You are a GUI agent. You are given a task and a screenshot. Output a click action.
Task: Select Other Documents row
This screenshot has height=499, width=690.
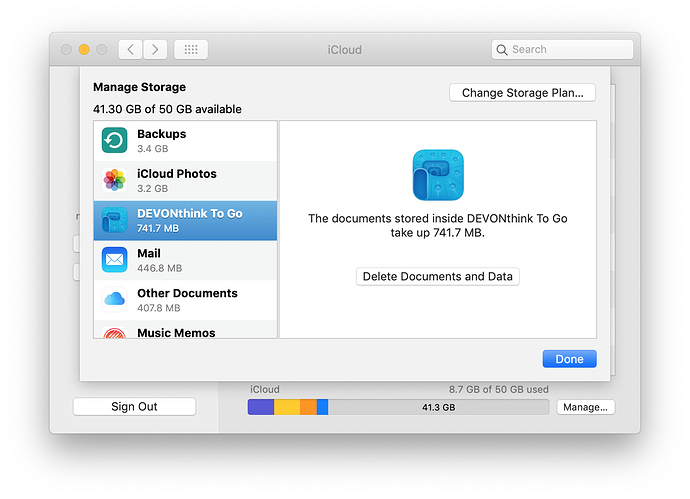tap(185, 300)
